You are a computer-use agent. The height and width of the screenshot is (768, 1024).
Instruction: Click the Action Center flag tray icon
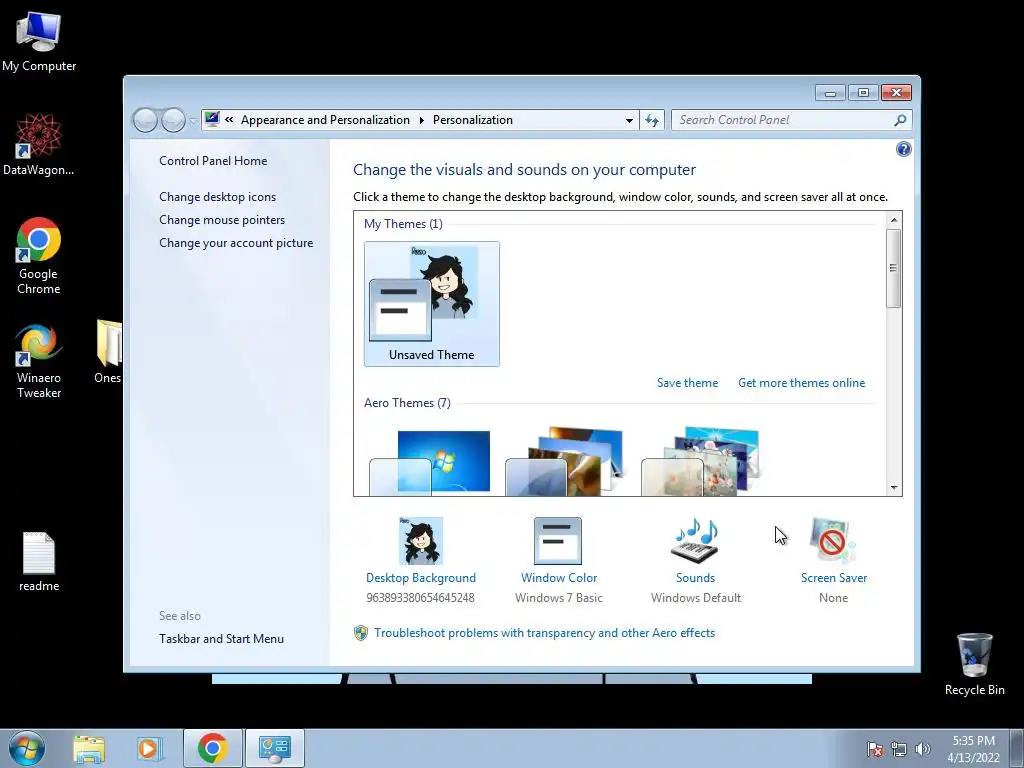coord(874,749)
